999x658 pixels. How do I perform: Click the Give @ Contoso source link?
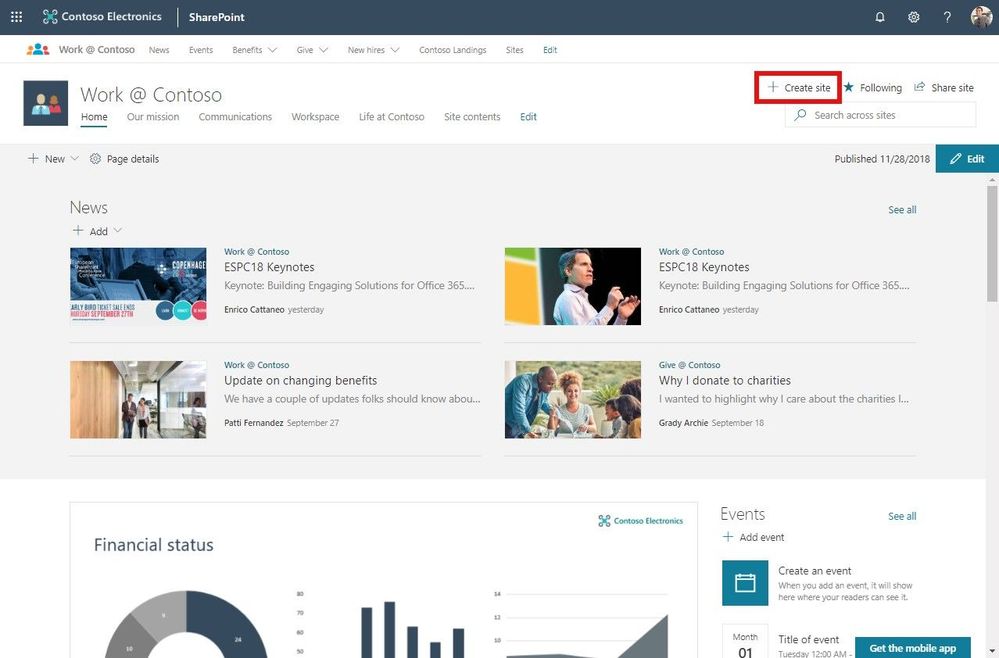[689, 365]
